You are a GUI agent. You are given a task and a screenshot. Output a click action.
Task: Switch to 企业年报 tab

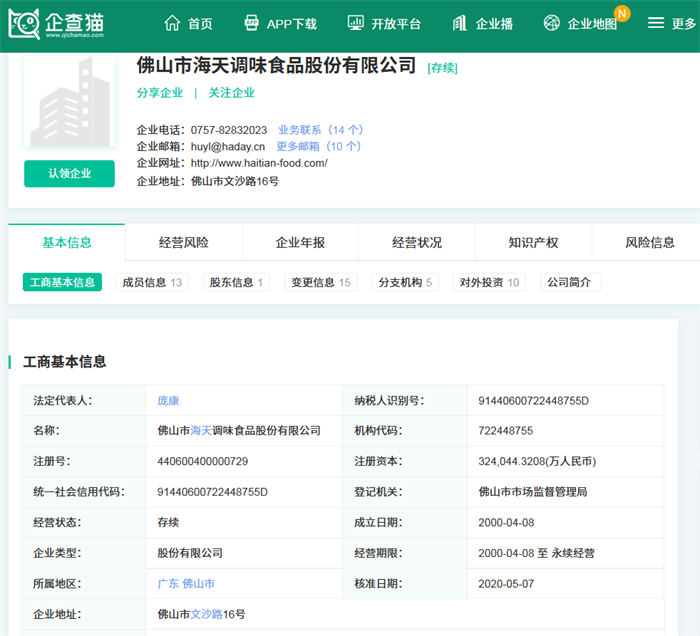tap(300, 242)
